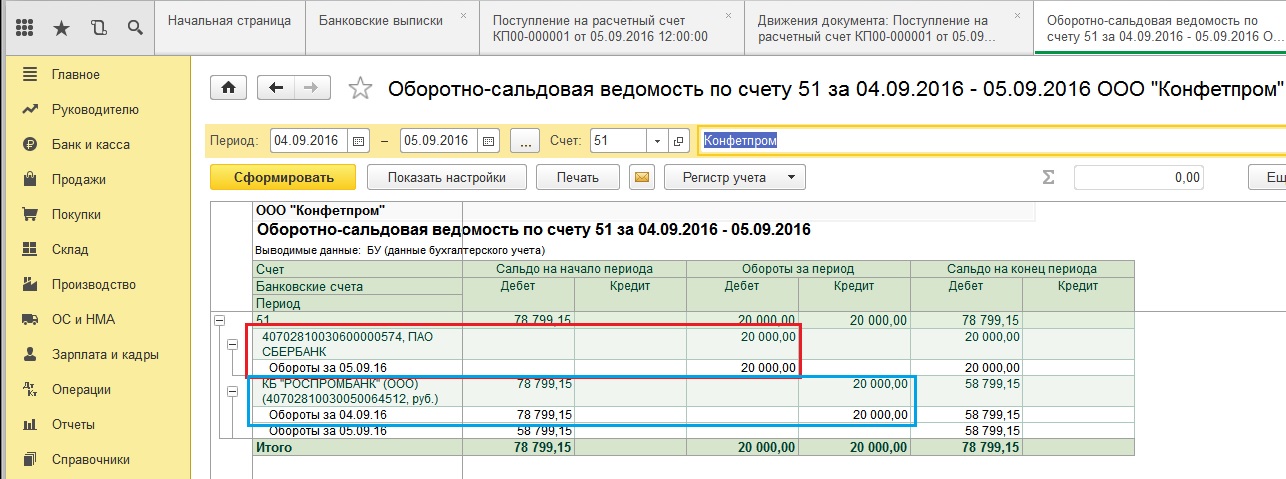
Task: Click the Показать настройки button
Action: (x=446, y=178)
